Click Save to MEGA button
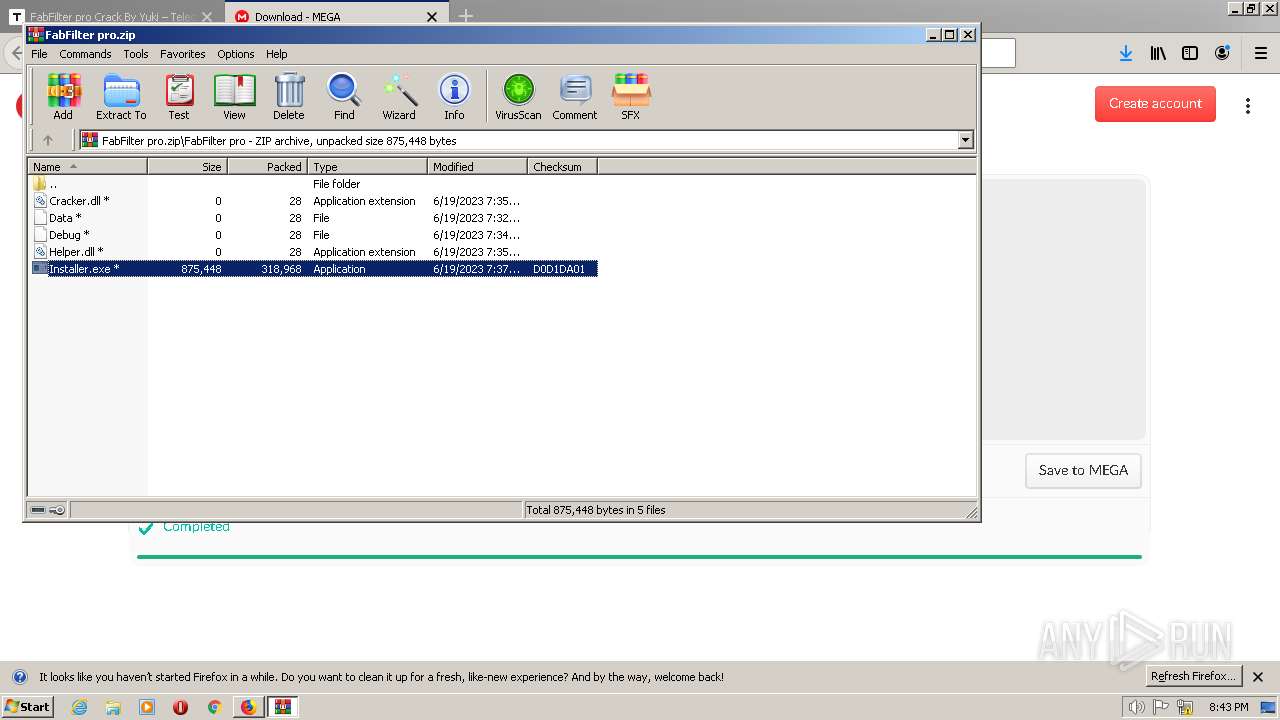Viewport: 1280px width, 720px height. [1083, 471]
